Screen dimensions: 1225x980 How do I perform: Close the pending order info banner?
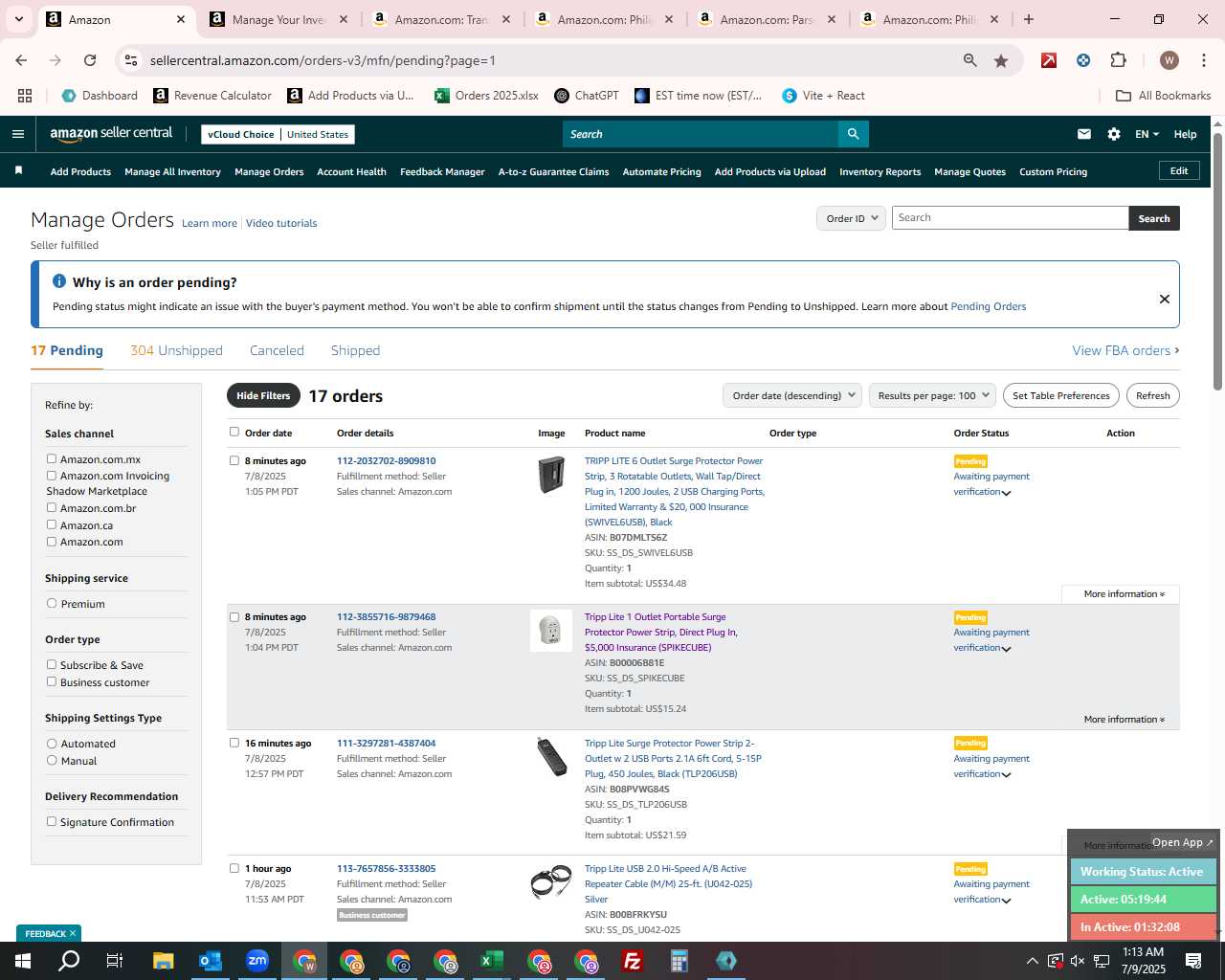tap(1165, 299)
